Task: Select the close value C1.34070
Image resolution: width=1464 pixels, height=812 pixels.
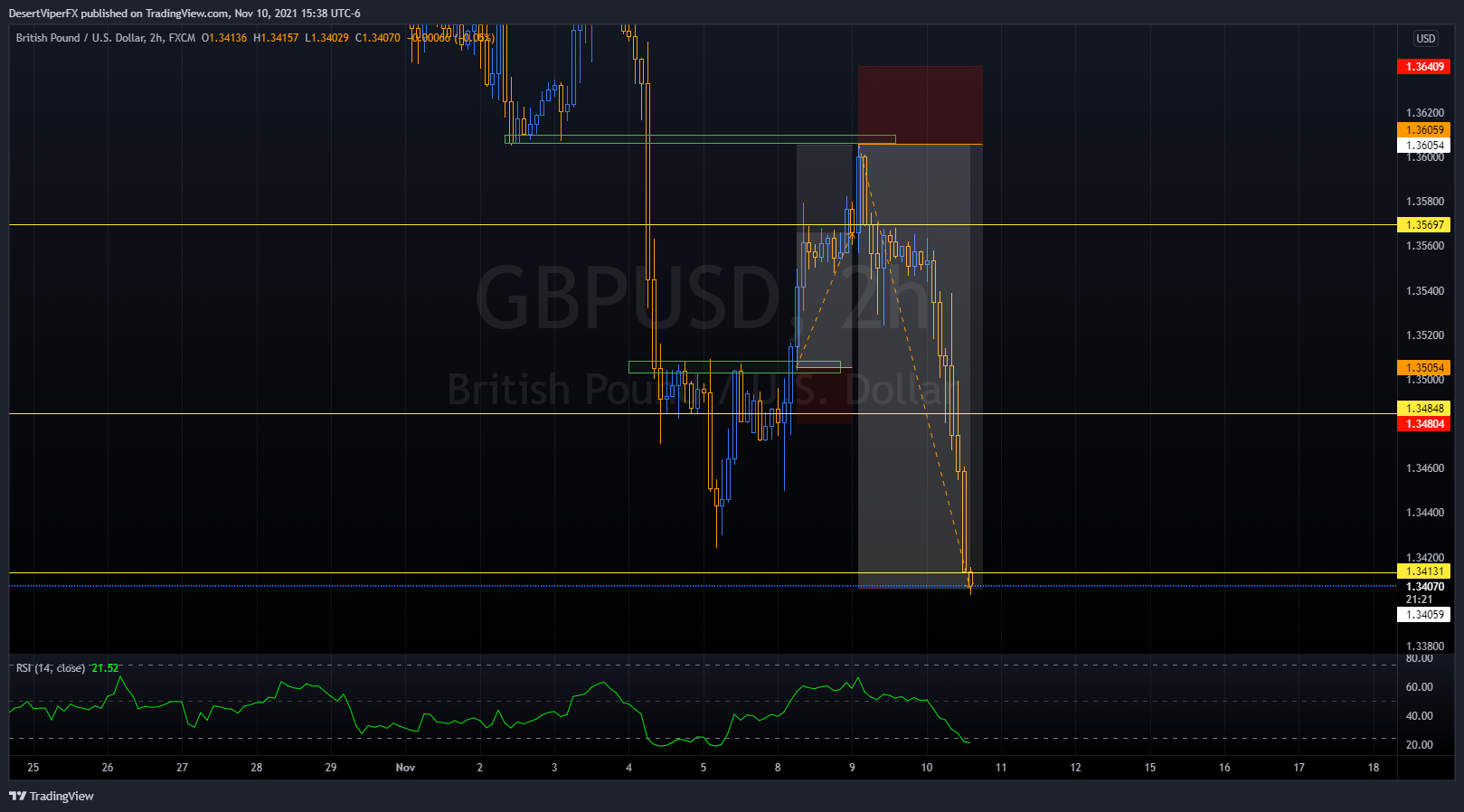Action: [x=377, y=38]
